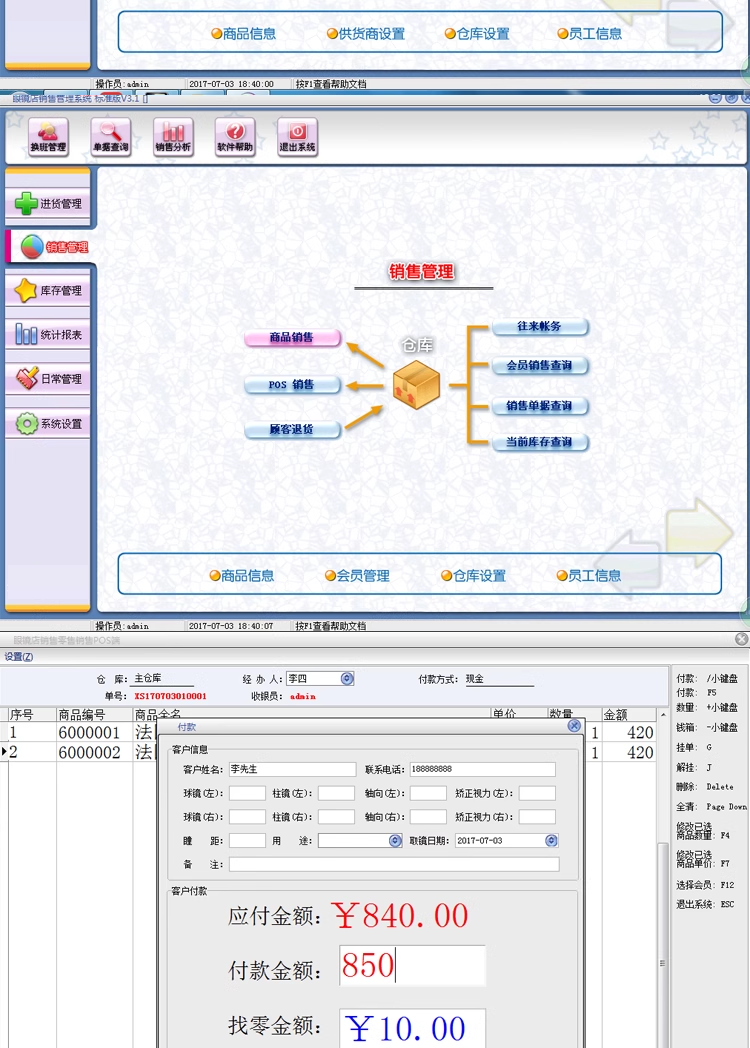Open 往来帐务 accounts button

[x=539, y=326]
